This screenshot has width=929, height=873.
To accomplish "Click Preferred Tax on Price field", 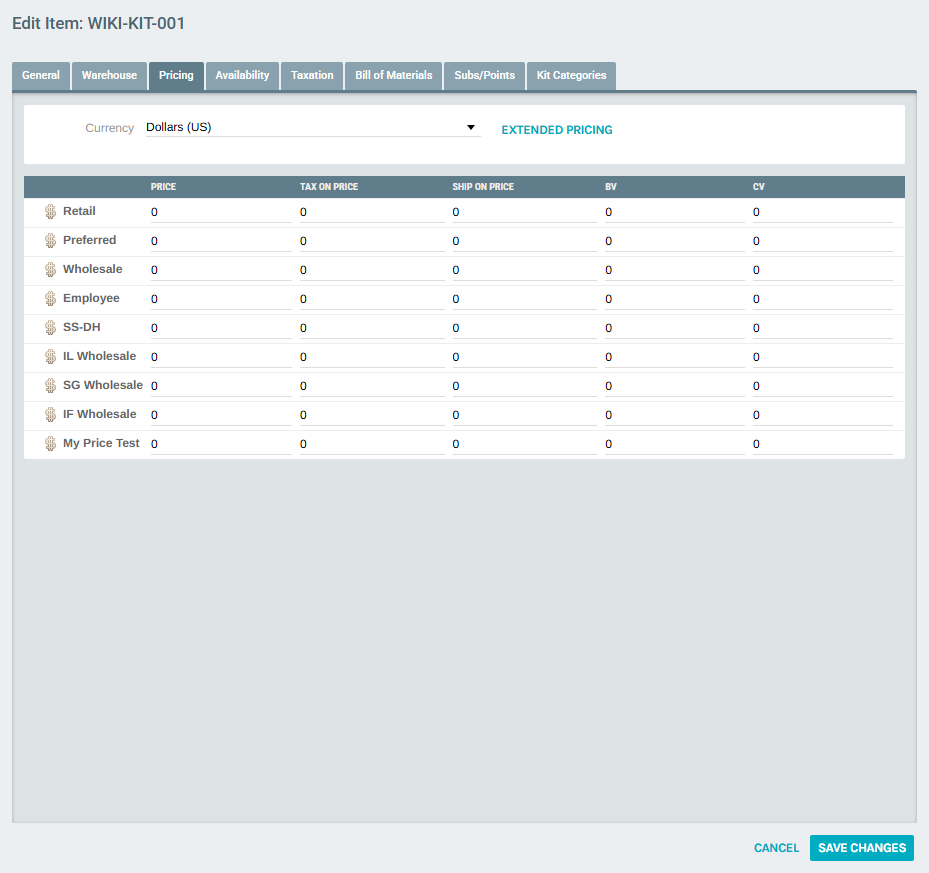I will pos(371,241).
